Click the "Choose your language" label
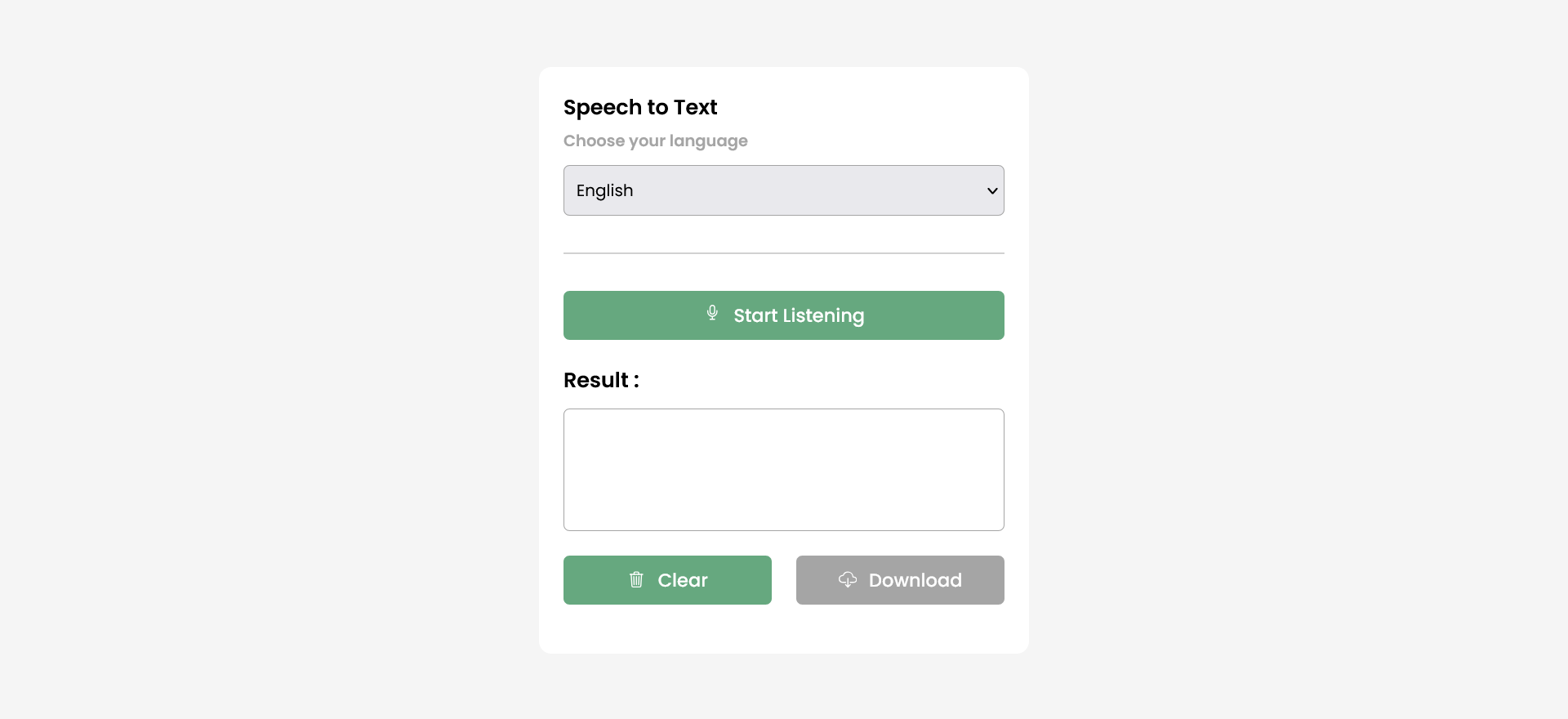Screen dimensions: 1568x719 (x=655, y=141)
